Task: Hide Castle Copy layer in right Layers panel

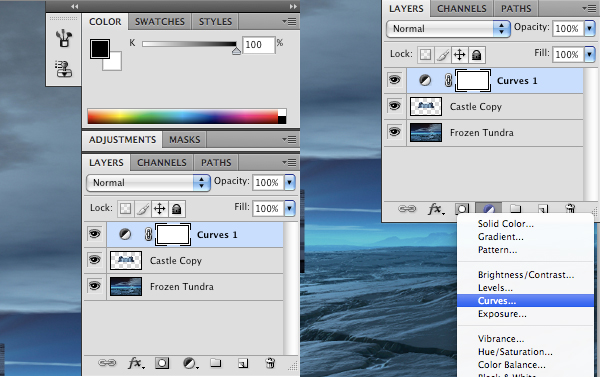Action: [395, 106]
